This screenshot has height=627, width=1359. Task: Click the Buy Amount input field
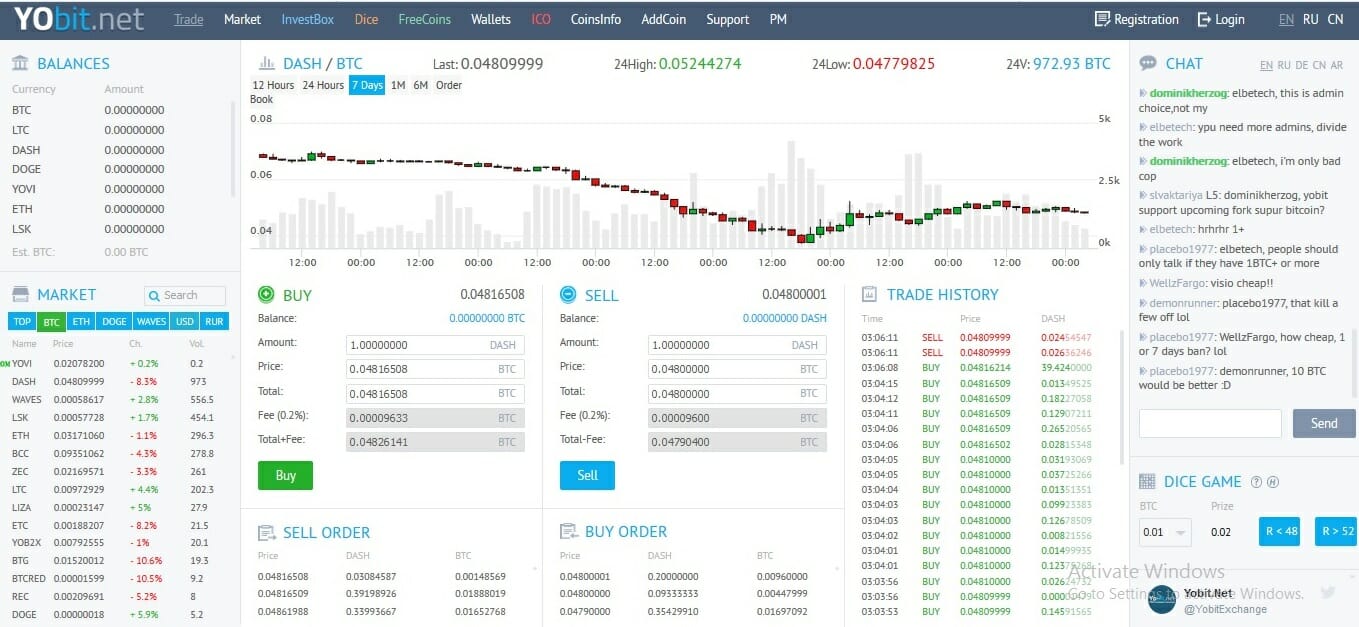[435, 345]
